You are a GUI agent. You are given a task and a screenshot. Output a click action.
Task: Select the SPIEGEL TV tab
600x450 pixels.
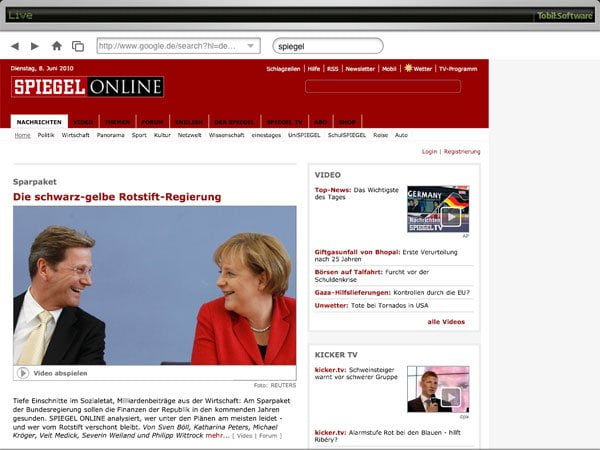tap(285, 122)
